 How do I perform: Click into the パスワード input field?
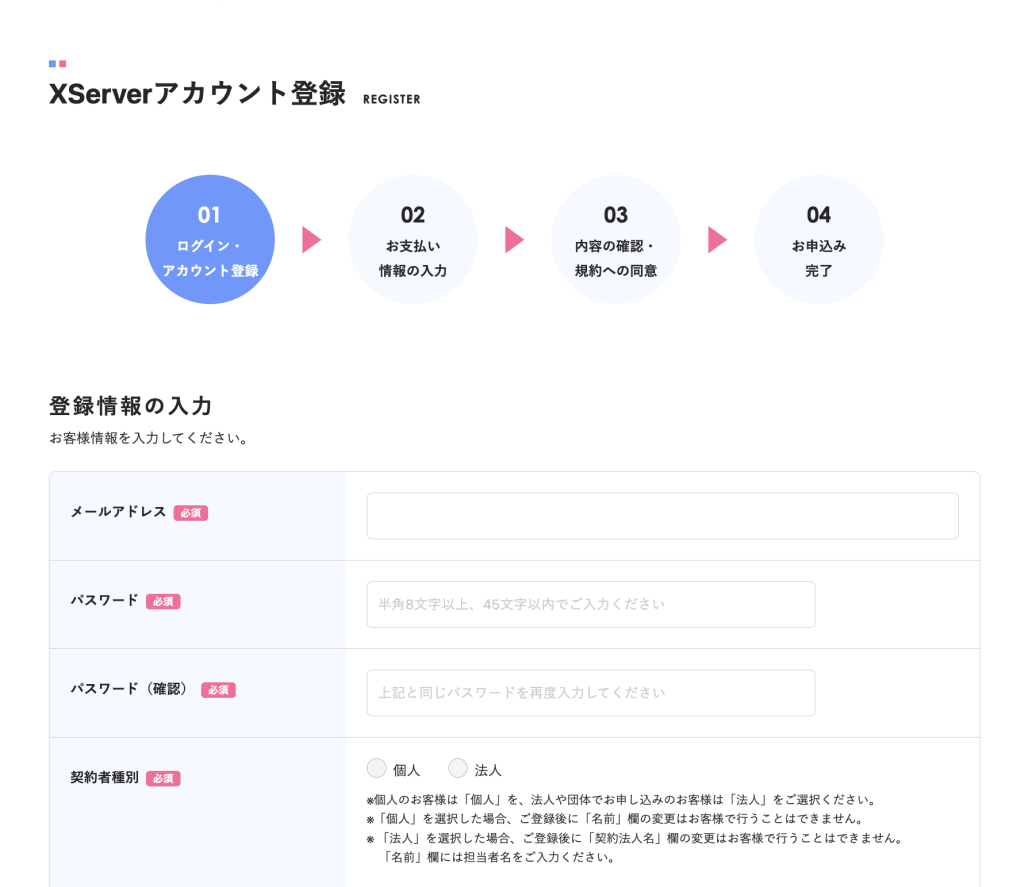coord(590,604)
